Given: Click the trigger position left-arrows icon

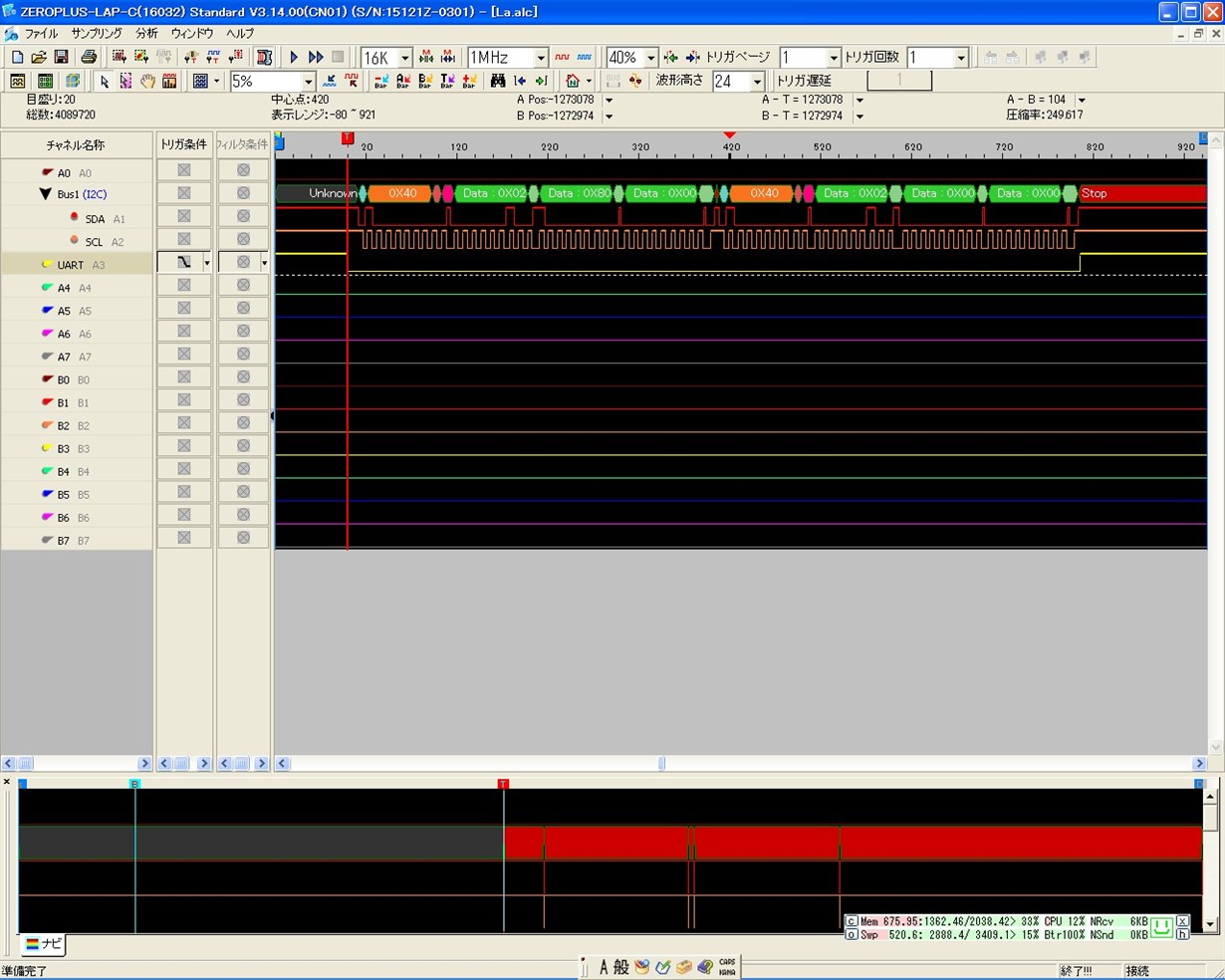Looking at the screenshot, I should [670, 58].
